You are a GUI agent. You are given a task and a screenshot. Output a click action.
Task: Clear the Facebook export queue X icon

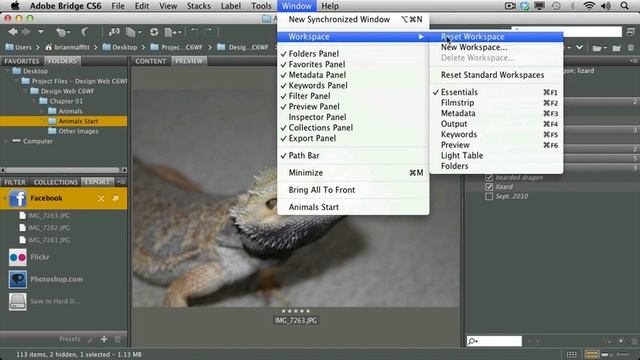101,198
